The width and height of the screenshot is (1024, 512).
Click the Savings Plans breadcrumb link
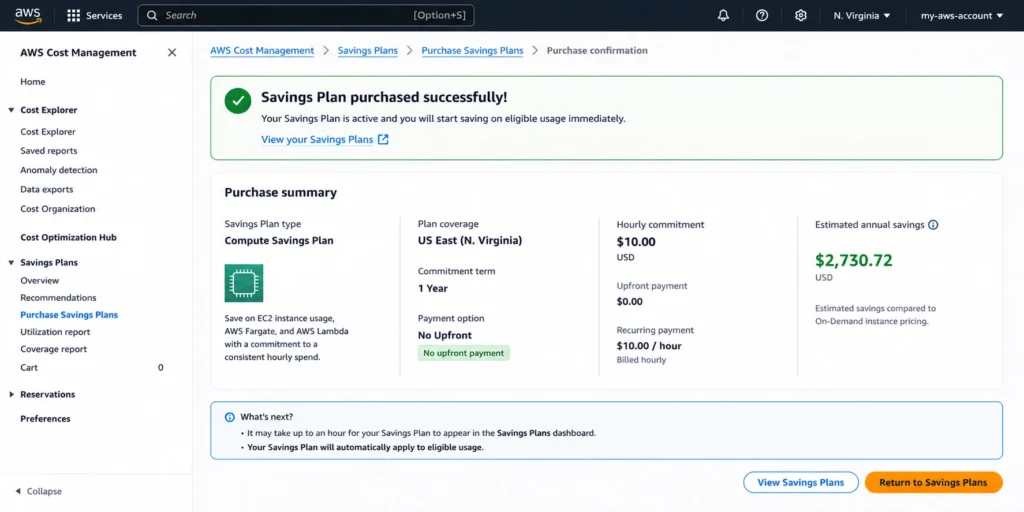pyautogui.click(x=368, y=50)
